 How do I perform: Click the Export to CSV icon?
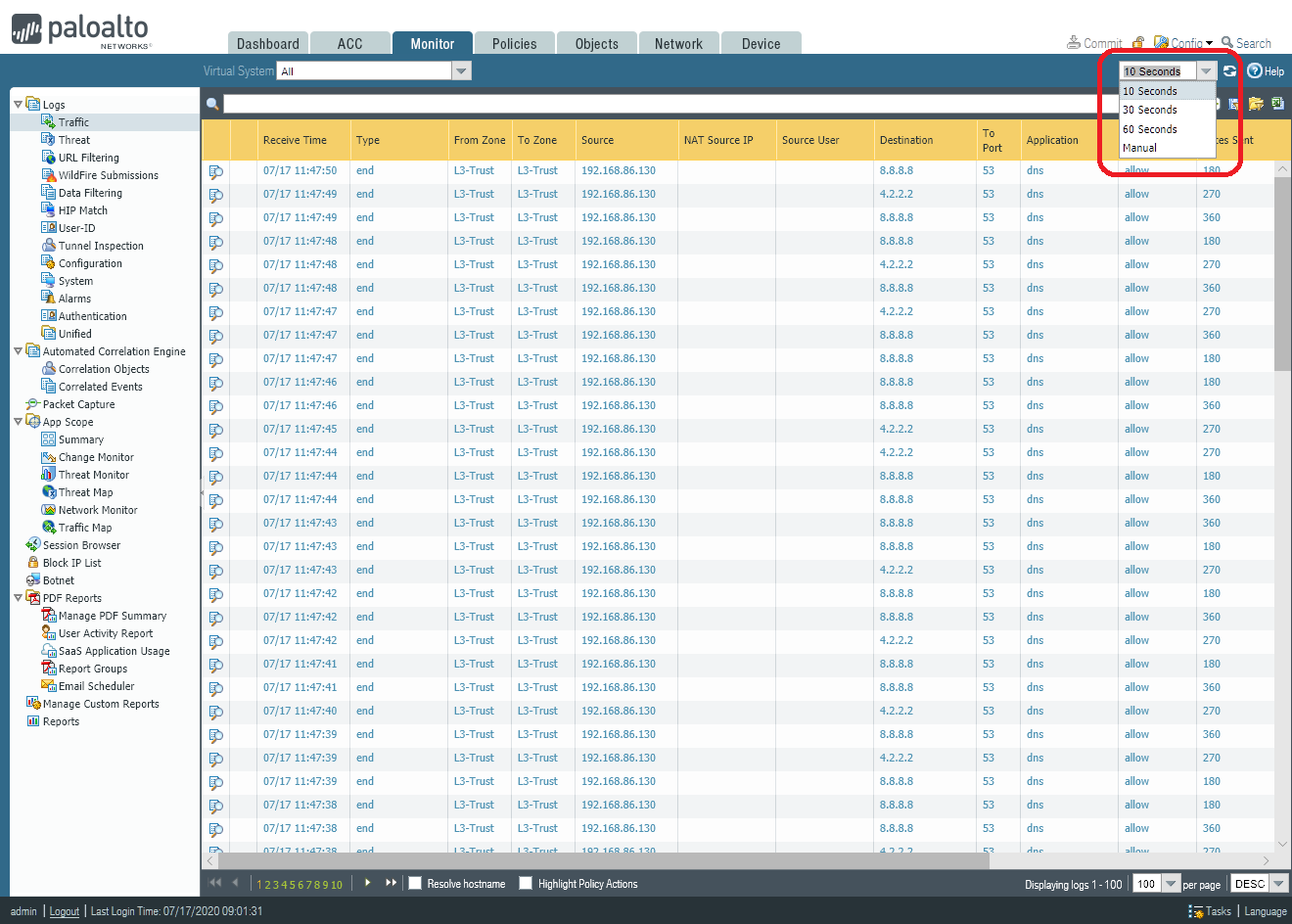coord(1277,104)
